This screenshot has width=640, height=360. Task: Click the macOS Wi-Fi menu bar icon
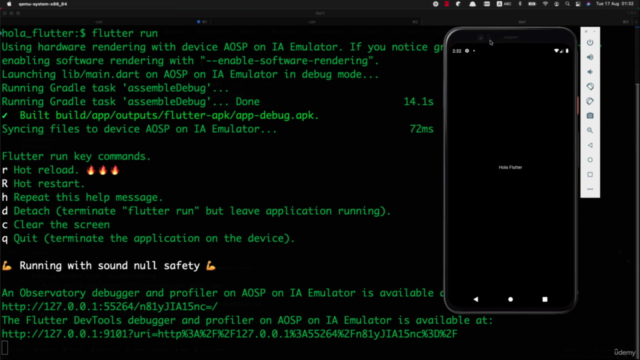coord(545,4)
